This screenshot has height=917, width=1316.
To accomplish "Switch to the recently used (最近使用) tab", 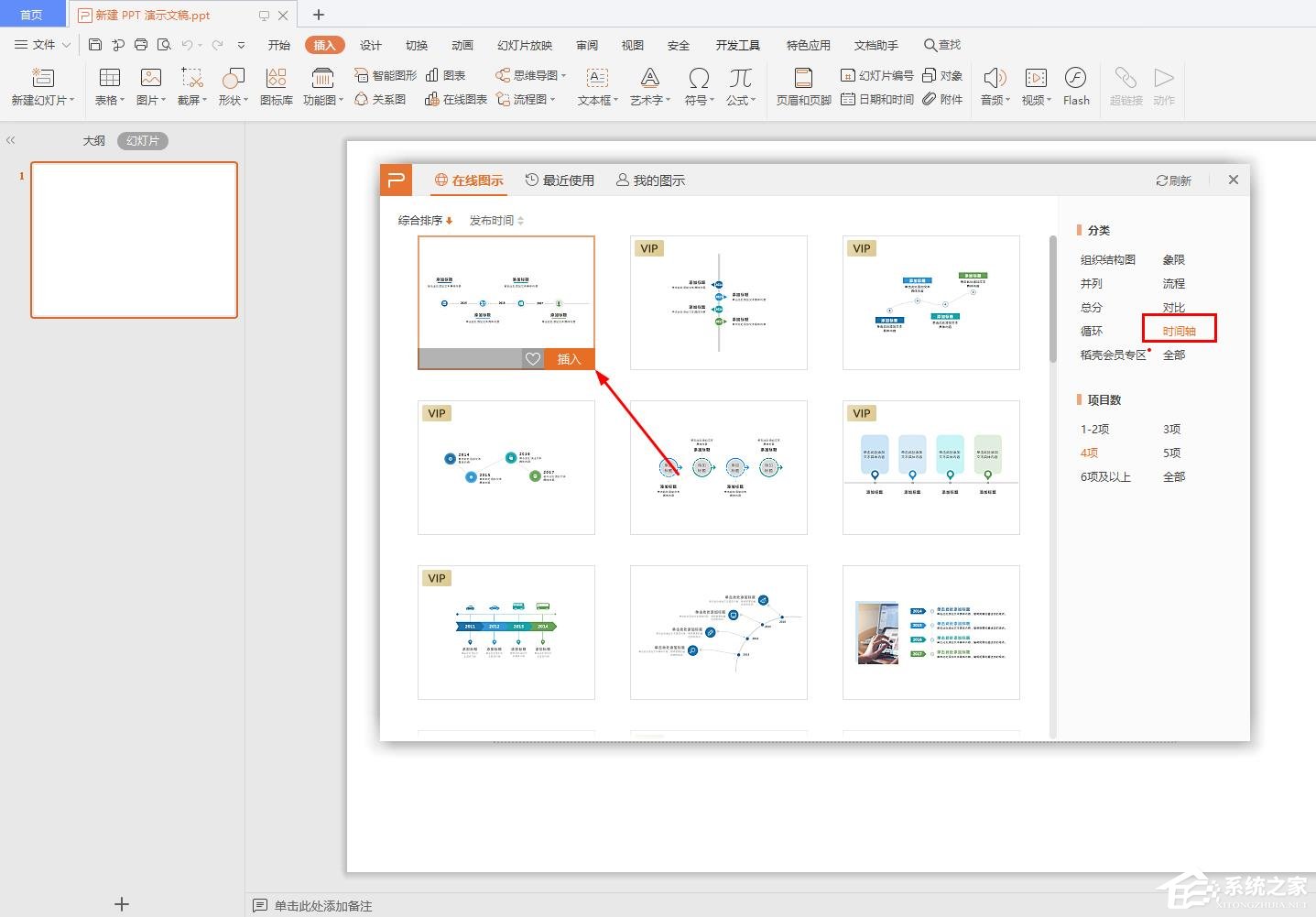I will 560,180.
